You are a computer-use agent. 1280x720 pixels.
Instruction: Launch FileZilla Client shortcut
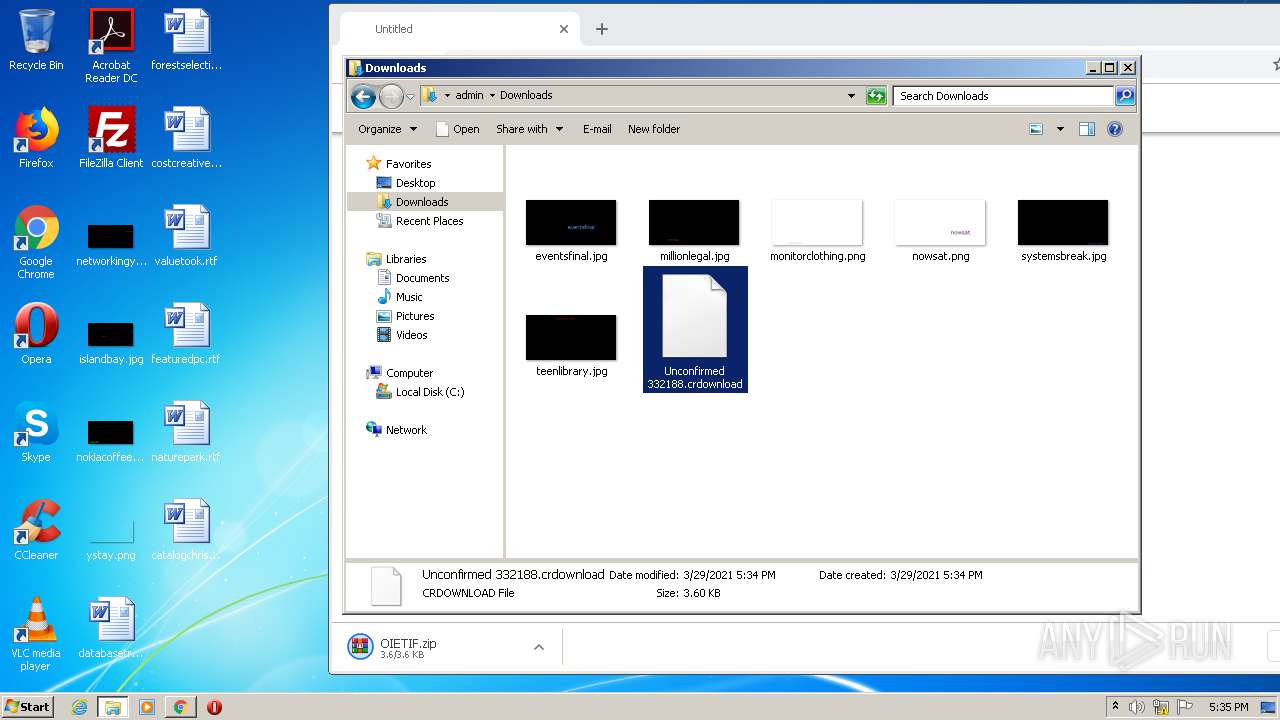click(x=111, y=138)
